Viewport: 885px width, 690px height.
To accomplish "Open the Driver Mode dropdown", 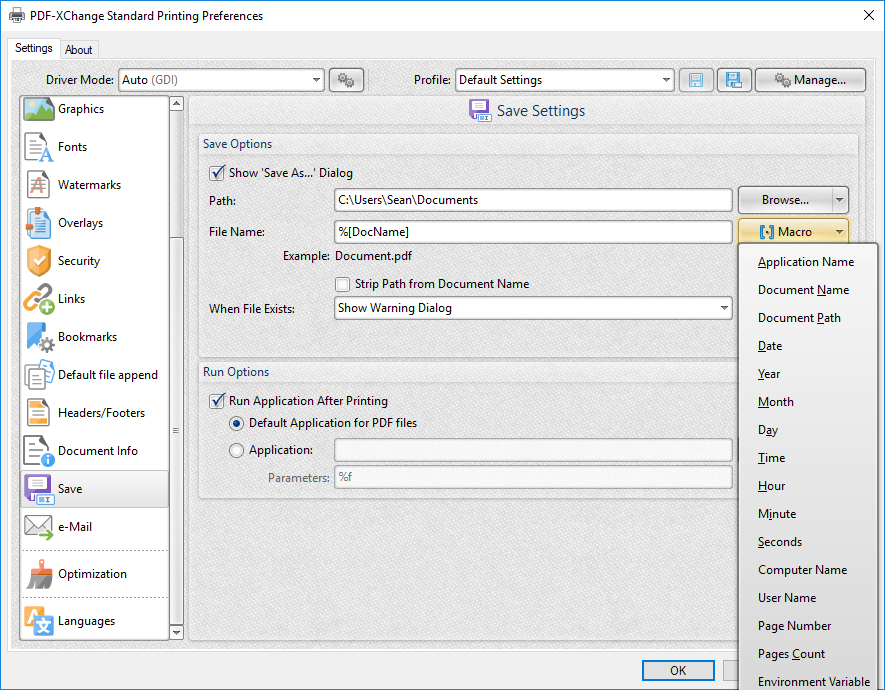I will tap(221, 80).
